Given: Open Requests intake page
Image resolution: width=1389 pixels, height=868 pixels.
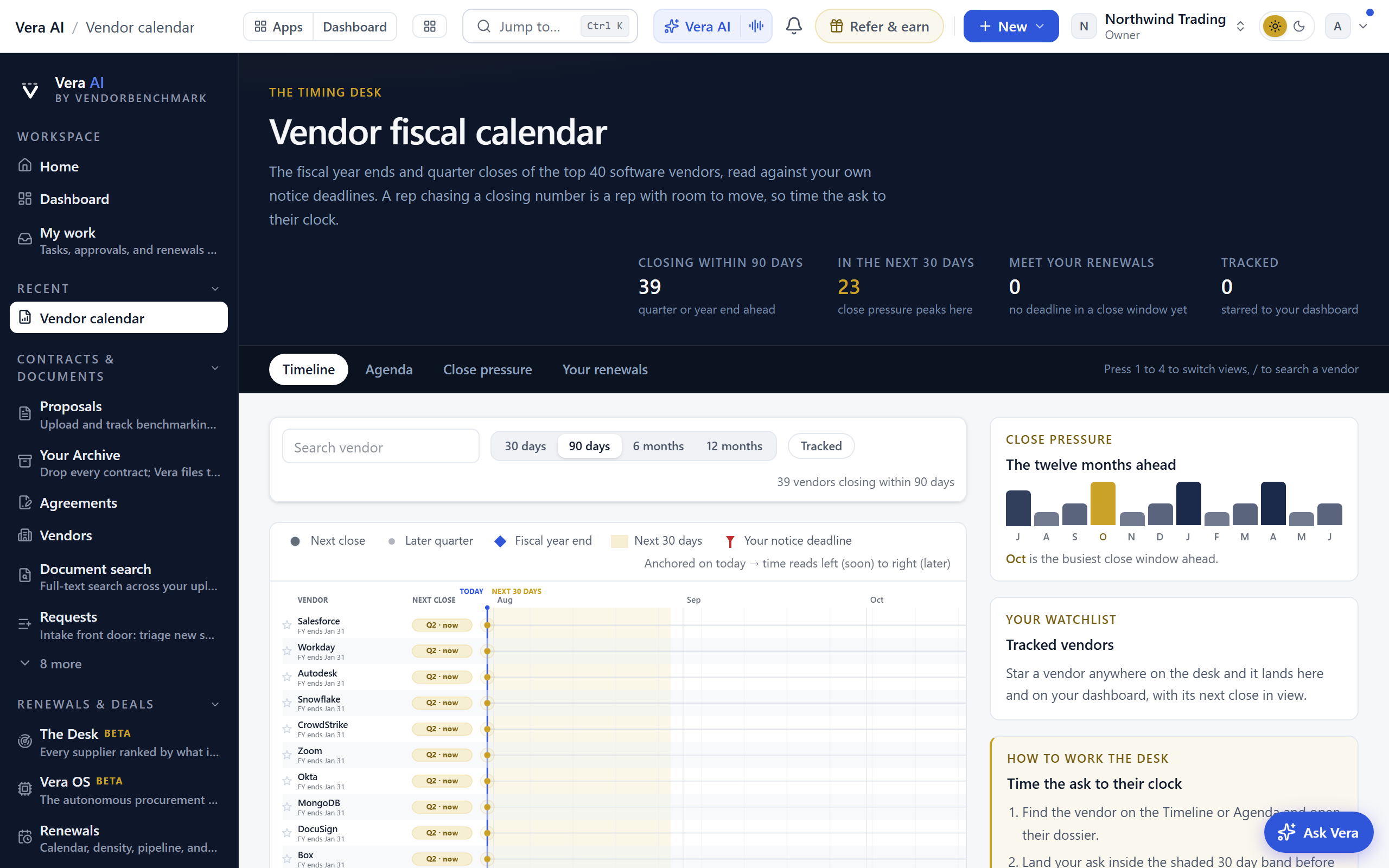Looking at the screenshot, I should coord(119,625).
